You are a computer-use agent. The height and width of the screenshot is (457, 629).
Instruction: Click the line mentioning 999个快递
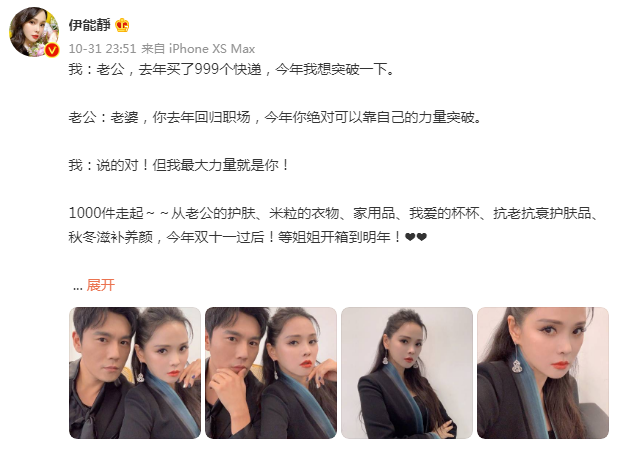[232, 69]
